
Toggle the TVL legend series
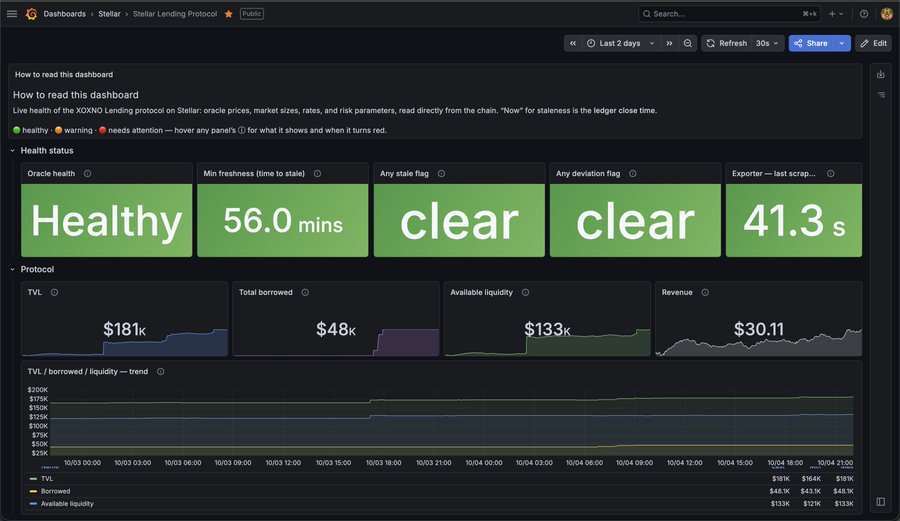(x=47, y=479)
